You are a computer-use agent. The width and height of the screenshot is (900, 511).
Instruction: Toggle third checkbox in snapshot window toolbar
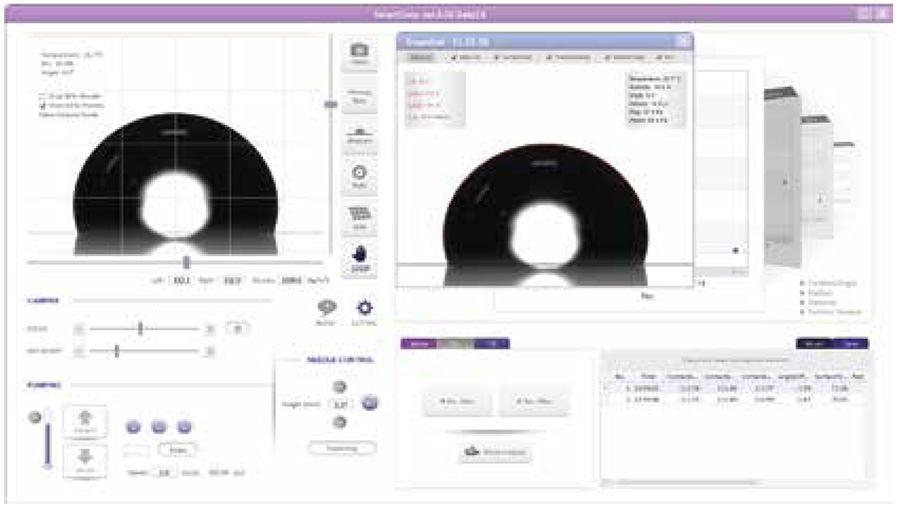[x=549, y=57]
